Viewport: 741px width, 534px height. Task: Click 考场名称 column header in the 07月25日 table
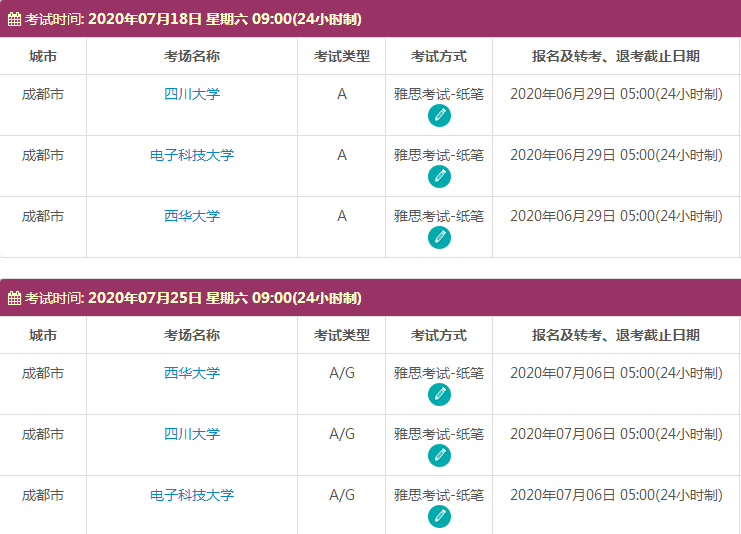pos(192,336)
